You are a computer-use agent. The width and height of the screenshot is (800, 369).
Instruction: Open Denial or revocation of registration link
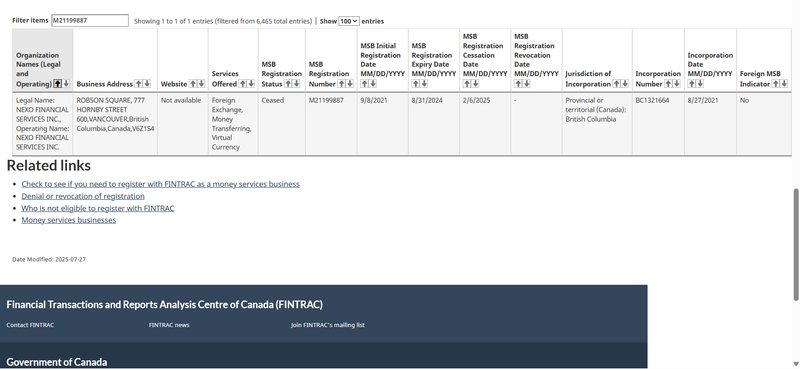[83, 196]
